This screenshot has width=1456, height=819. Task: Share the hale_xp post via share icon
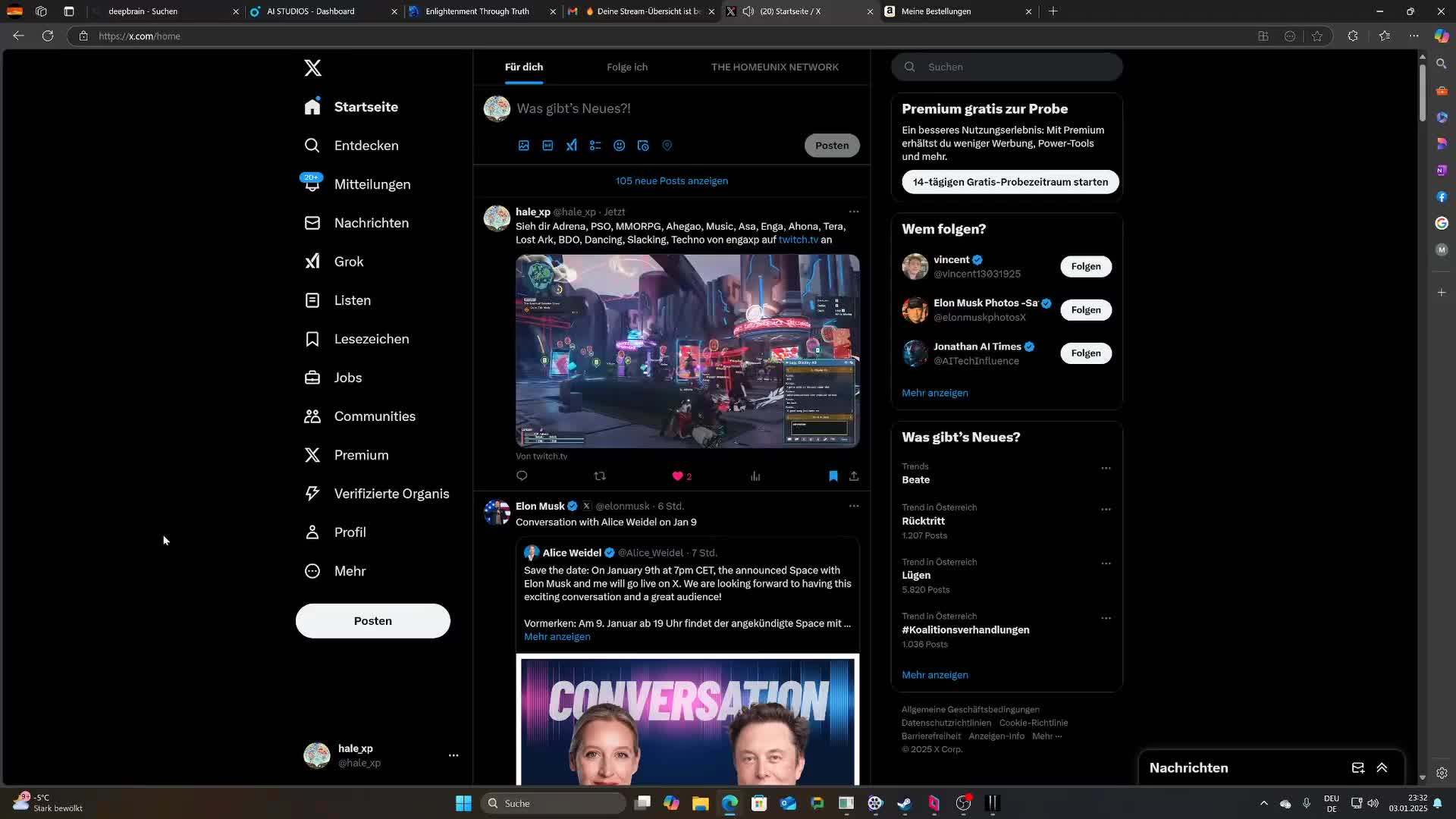(854, 476)
